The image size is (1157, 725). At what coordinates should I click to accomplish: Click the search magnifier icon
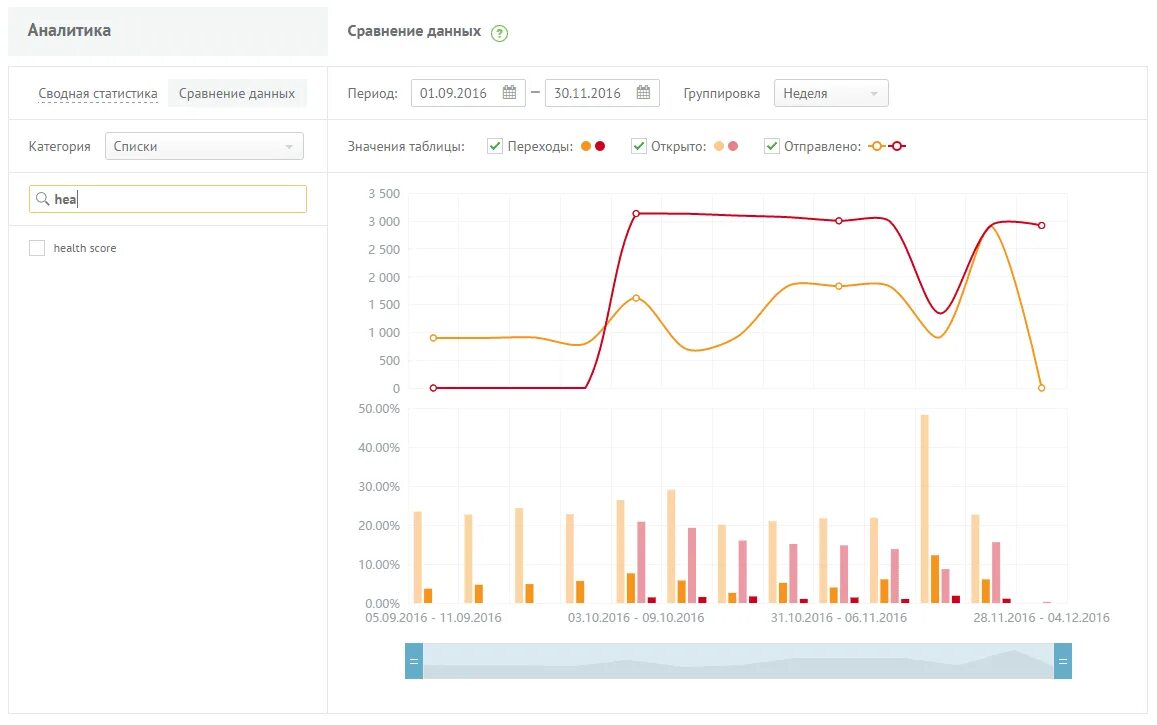43,199
